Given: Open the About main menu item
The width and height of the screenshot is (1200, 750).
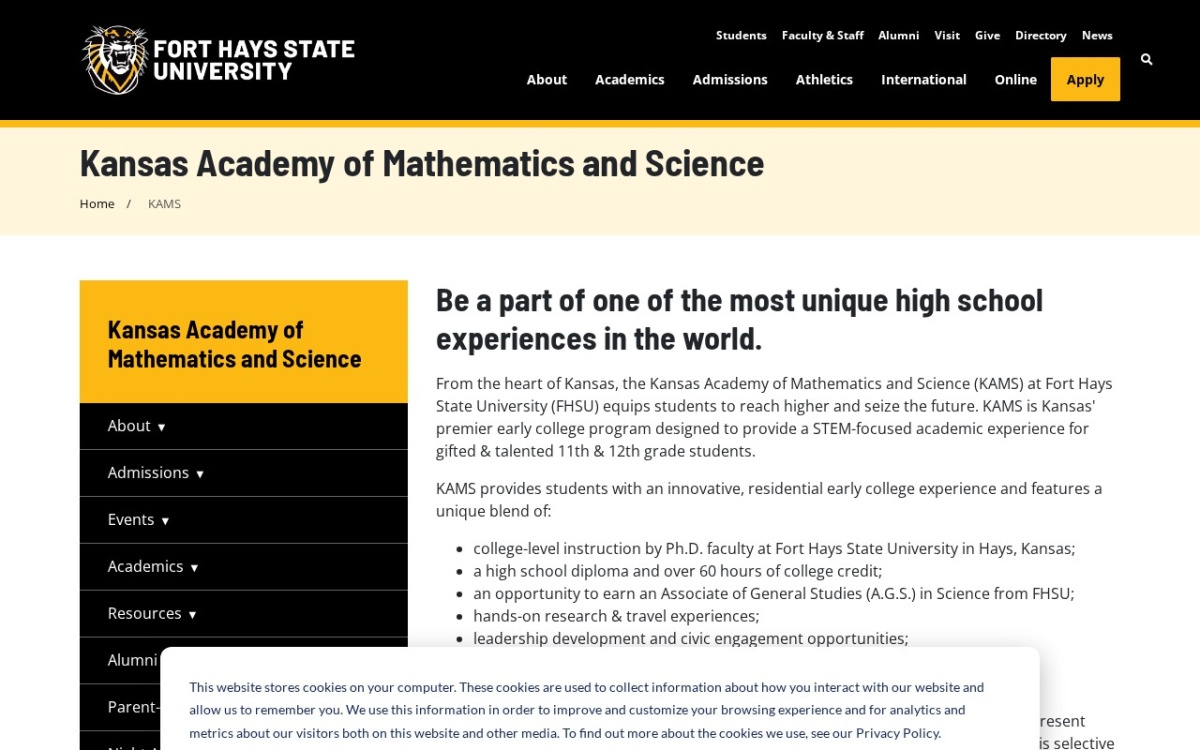Looking at the screenshot, I should point(547,79).
